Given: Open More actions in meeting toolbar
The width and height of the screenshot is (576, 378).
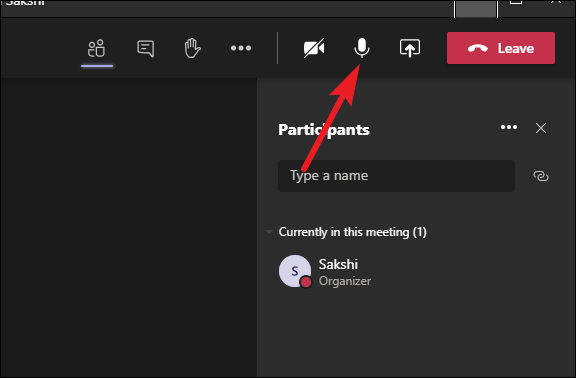Looking at the screenshot, I should tap(241, 48).
